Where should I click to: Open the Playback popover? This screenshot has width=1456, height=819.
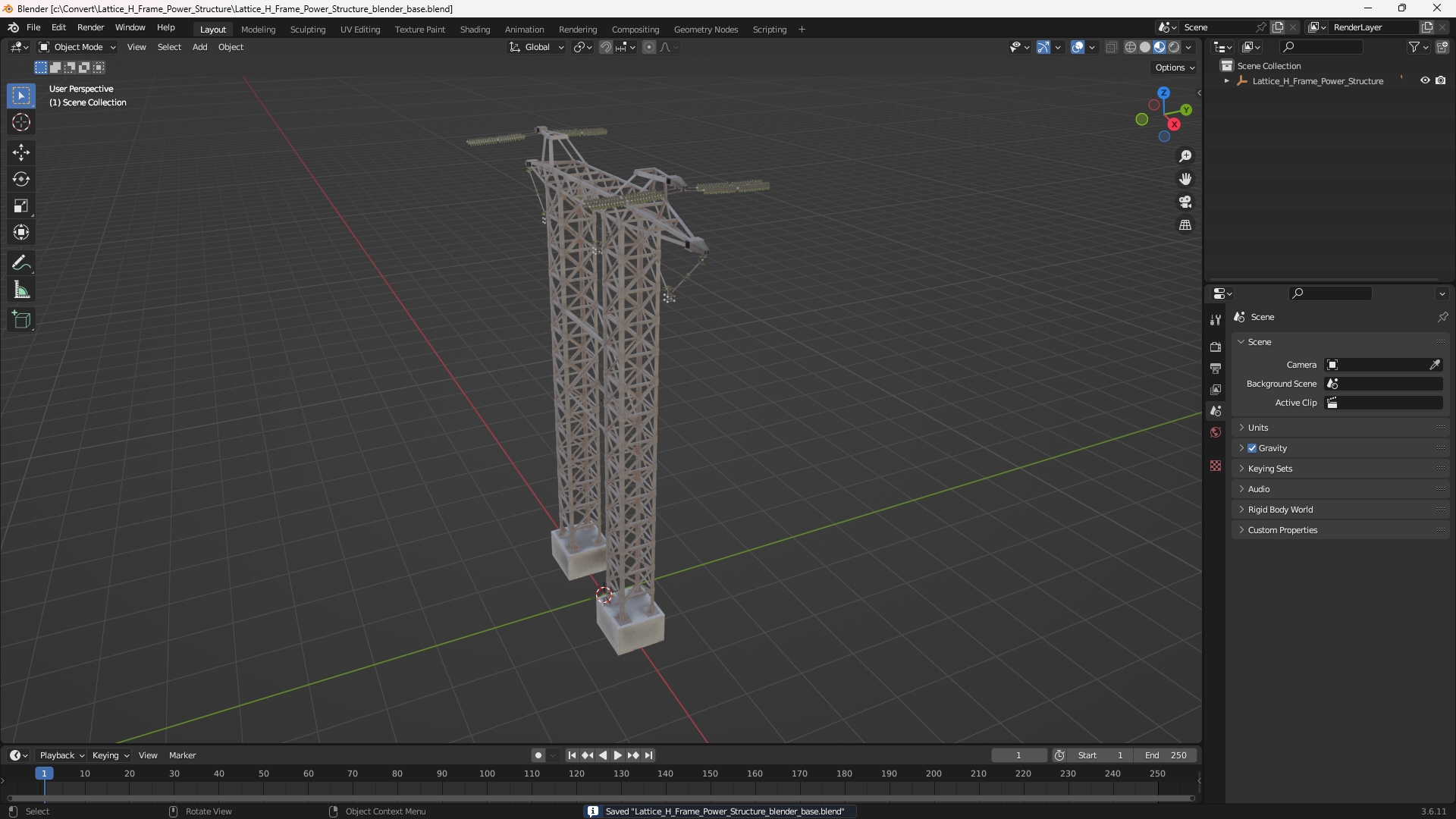61,755
